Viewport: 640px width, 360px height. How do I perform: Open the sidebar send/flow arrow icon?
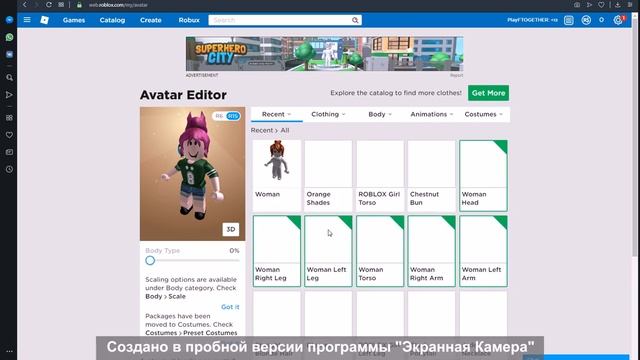point(9,95)
